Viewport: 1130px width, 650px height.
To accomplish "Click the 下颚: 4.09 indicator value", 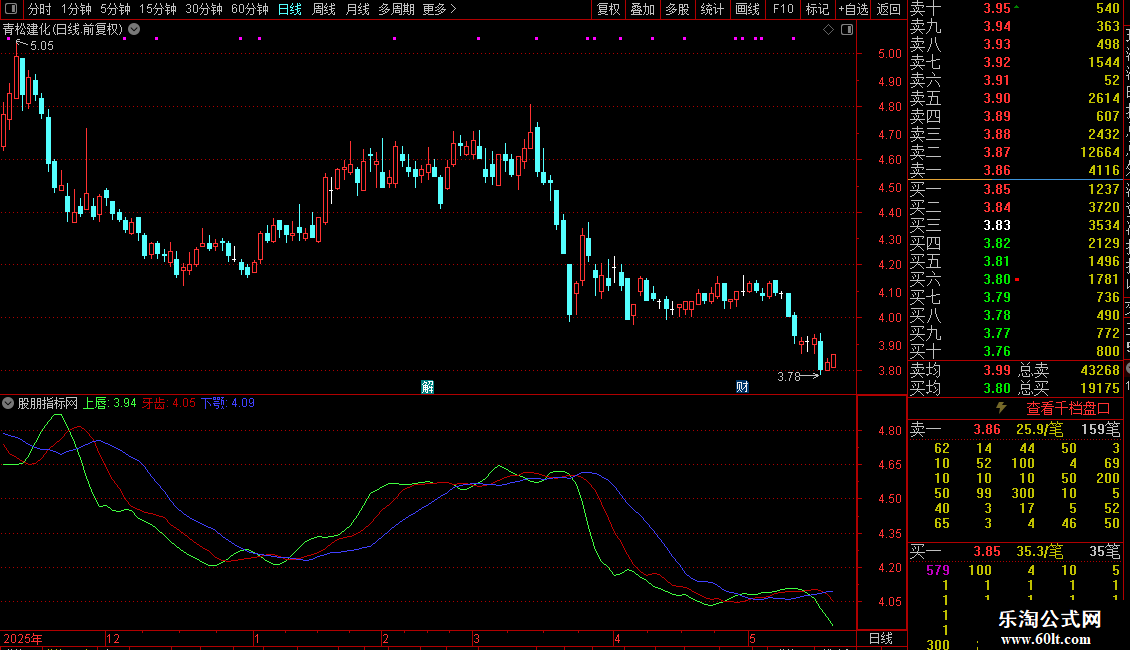I will [x=228, y=403].
